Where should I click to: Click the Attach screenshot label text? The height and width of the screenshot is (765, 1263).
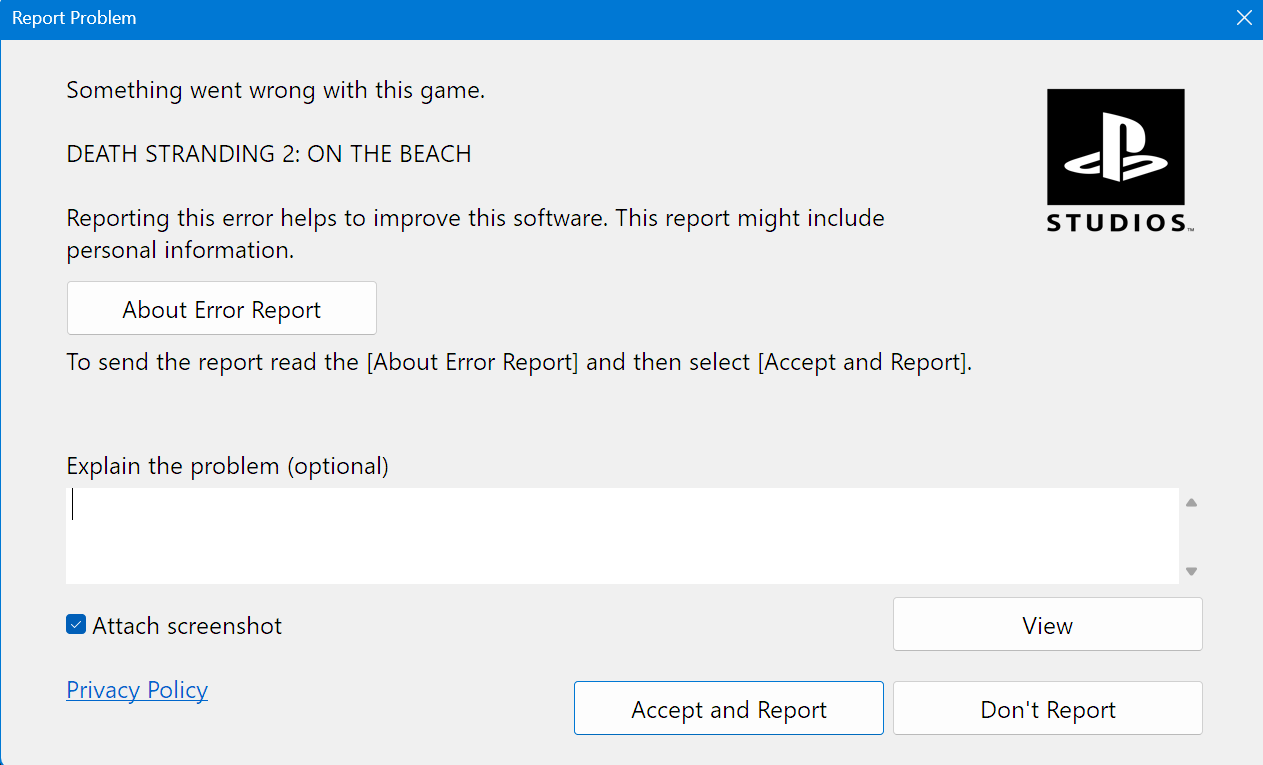tap(187, 626)
